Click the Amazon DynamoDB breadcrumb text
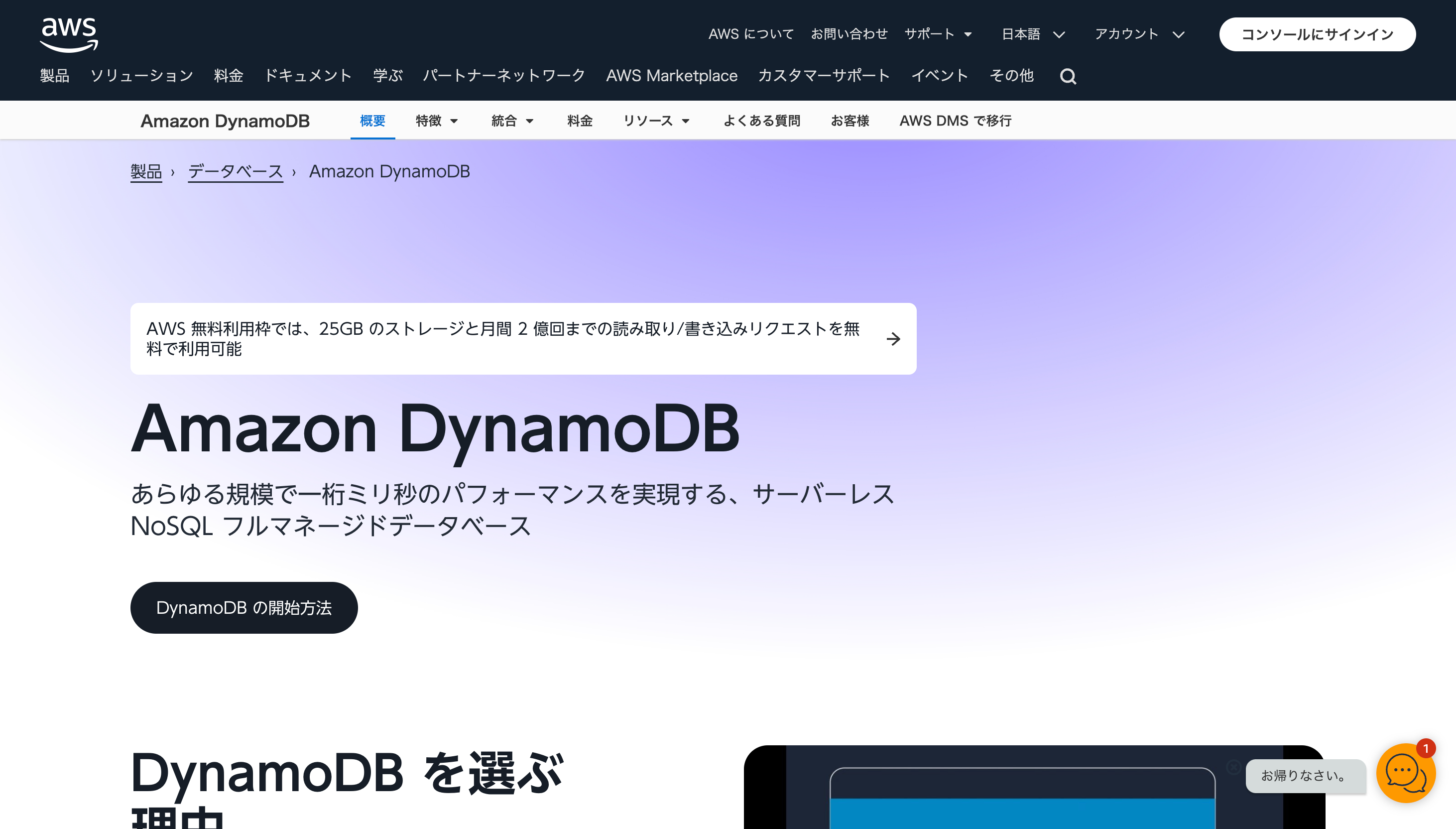Screen dimensions: 1456x829 pos(389,171)
